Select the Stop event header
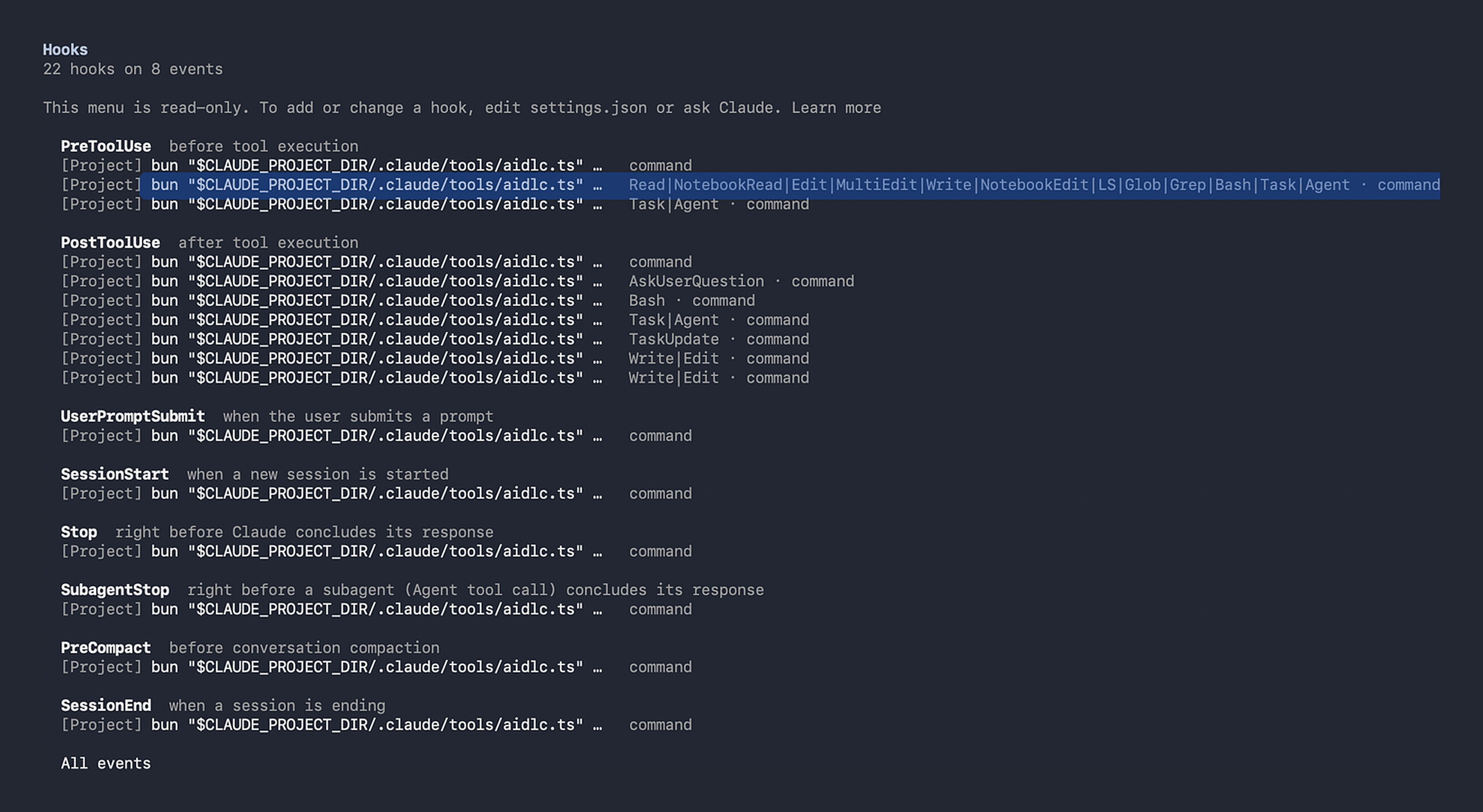Image resolution: width=1483 pixels, height=812 pixels. tap(79, 532)
